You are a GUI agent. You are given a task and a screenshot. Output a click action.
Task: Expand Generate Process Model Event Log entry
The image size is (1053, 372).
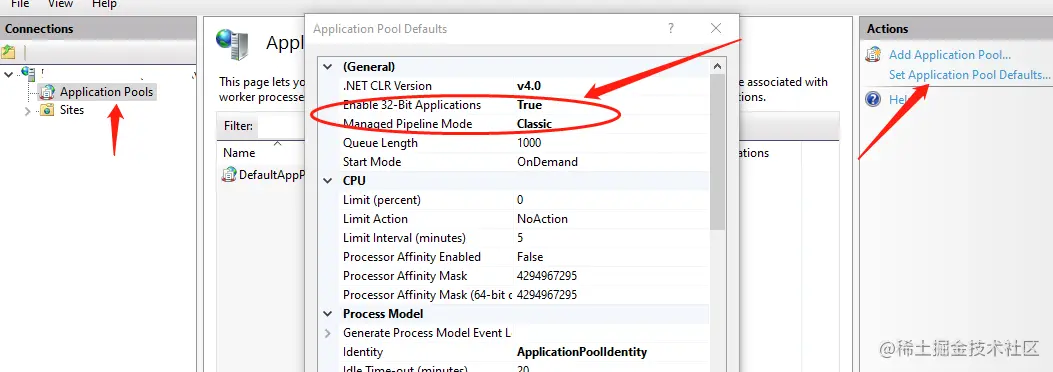coord(328,333)
